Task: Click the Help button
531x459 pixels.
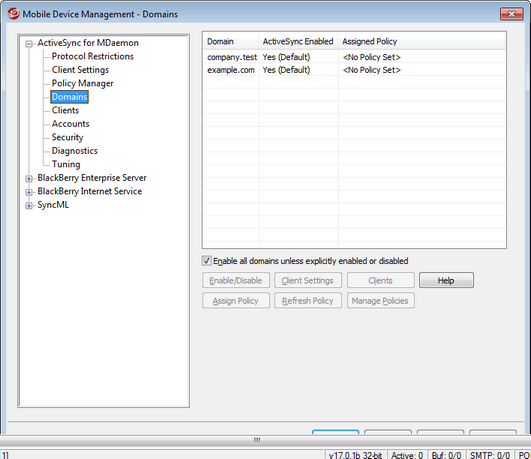Action: click(446, 280)
